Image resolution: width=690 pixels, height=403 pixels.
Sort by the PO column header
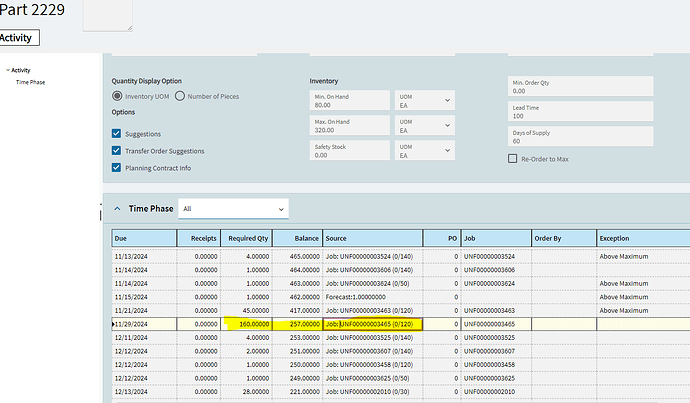click(442, 238)
